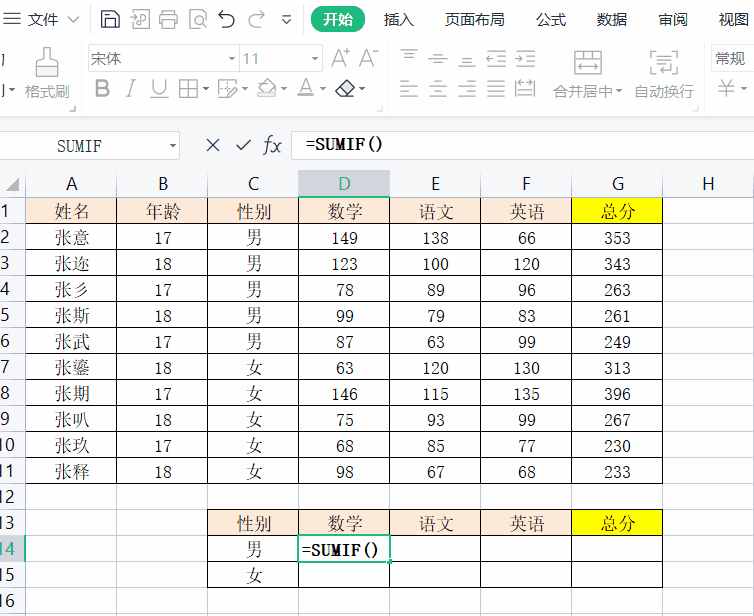Toggle Bold formatting

101,90
